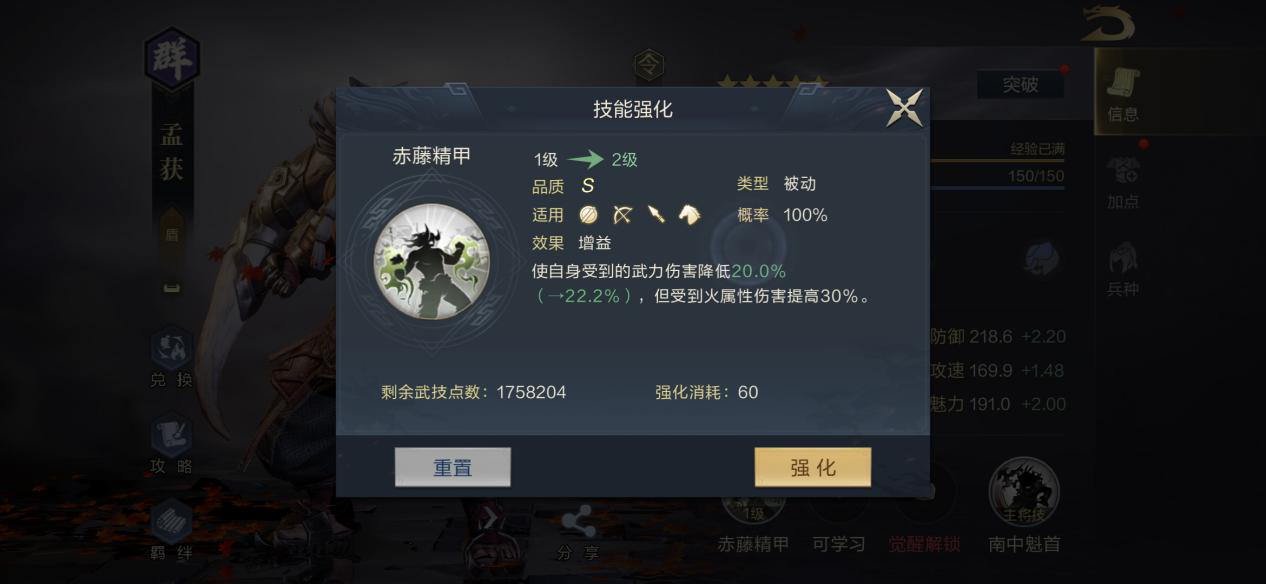
Task: Tap the 赤藤精甲 skill portrait icon
Action: (432, 262)
